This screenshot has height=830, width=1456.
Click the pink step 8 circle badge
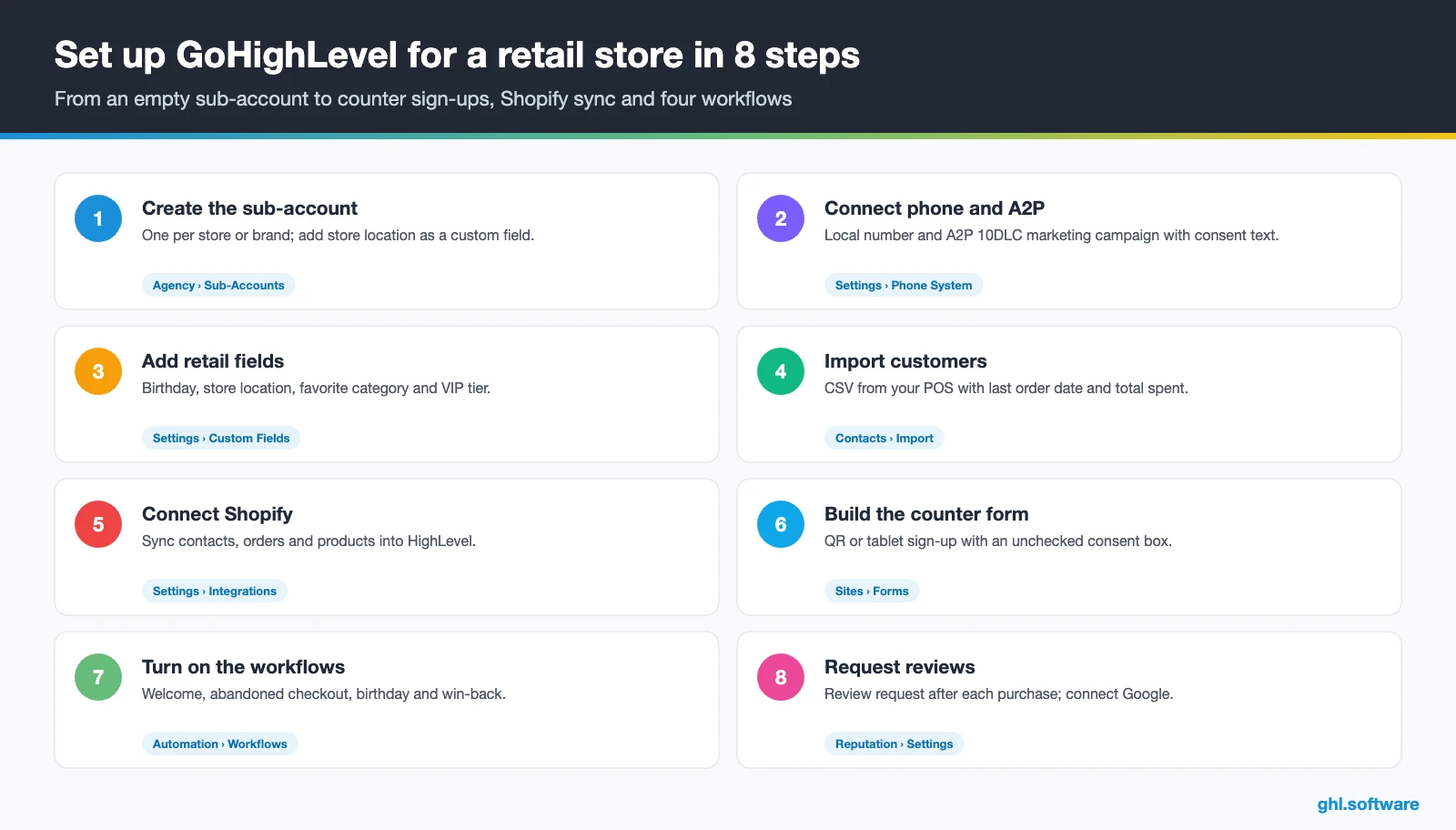(x=781, y=677)
